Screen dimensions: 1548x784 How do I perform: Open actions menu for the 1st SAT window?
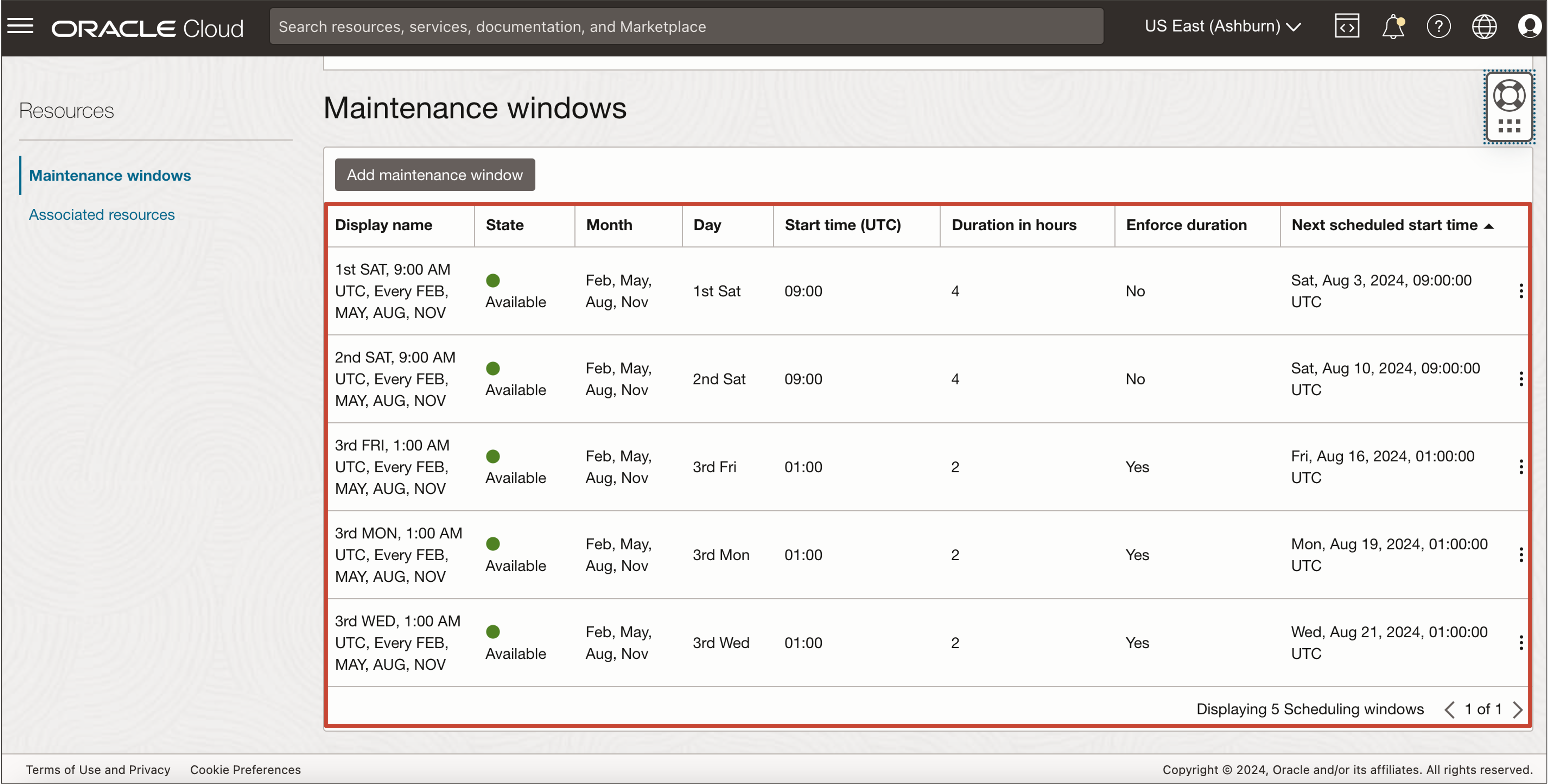point(1521,291)
